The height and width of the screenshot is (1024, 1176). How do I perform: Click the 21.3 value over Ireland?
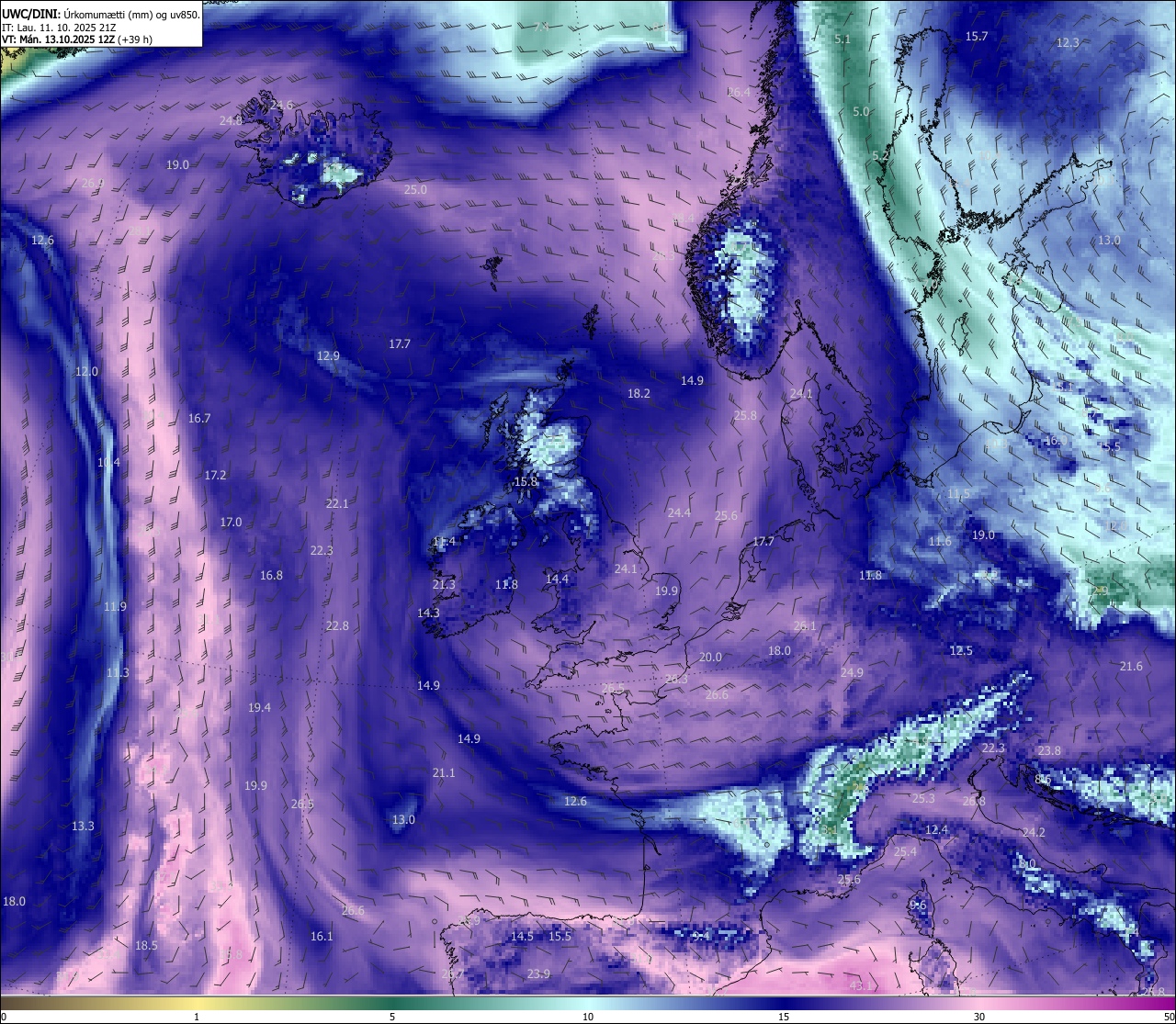click(x=444, y=585)
